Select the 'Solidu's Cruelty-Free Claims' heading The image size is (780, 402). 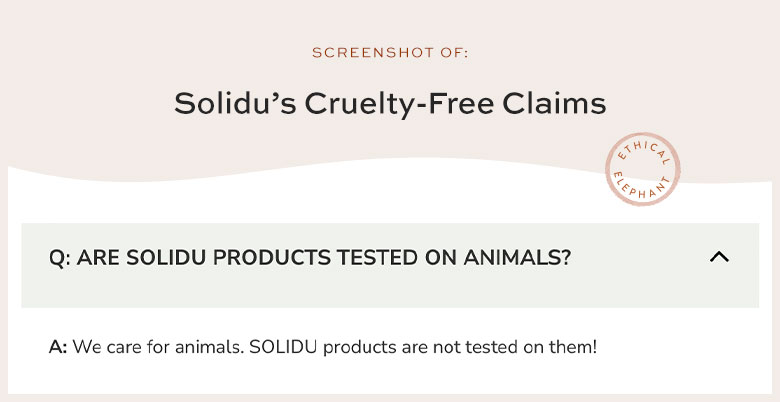click(390, 103)
